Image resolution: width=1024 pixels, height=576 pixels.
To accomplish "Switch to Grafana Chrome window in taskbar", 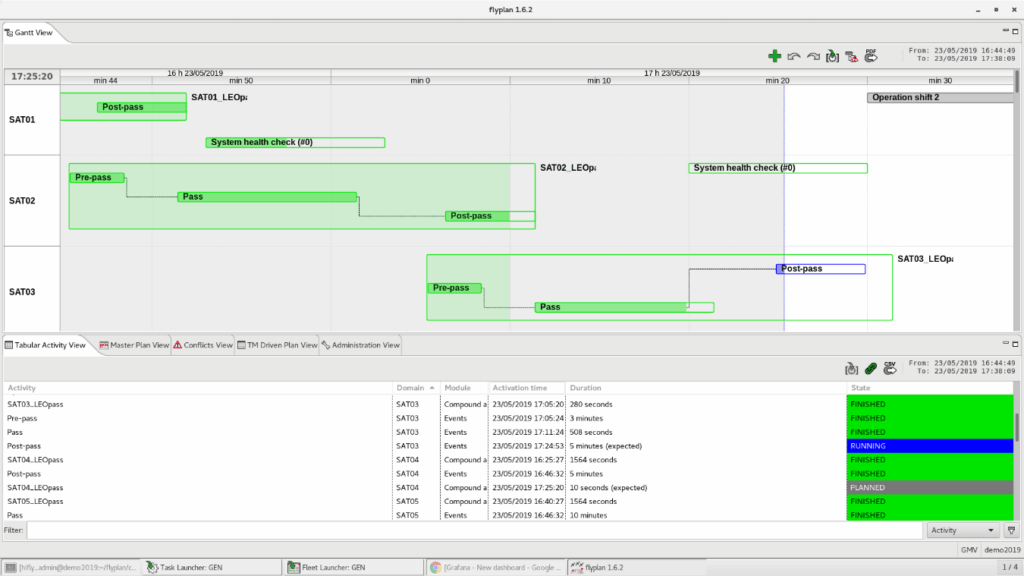I will pos(496,568).
